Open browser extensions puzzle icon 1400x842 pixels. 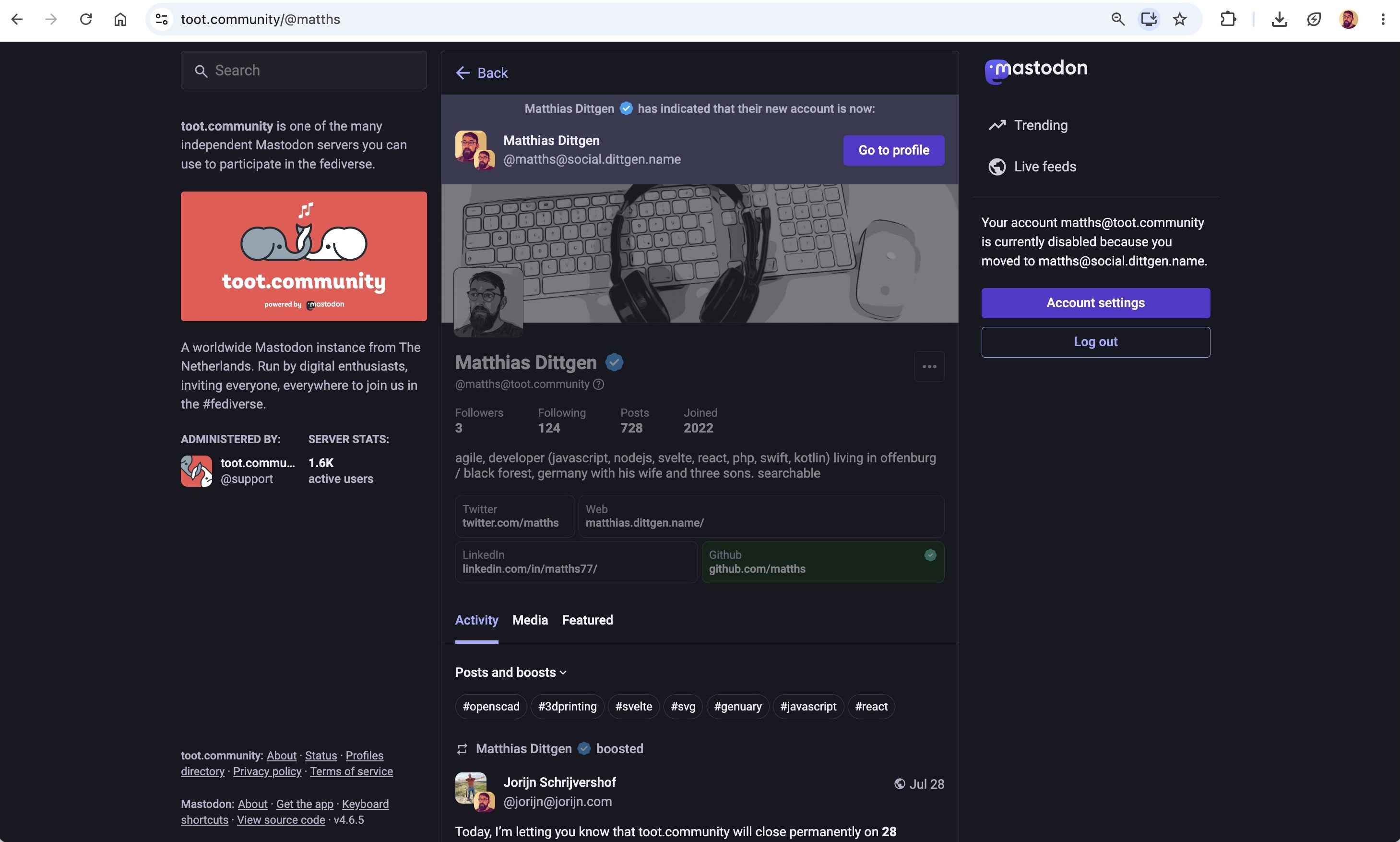(x=1228, y=19)
